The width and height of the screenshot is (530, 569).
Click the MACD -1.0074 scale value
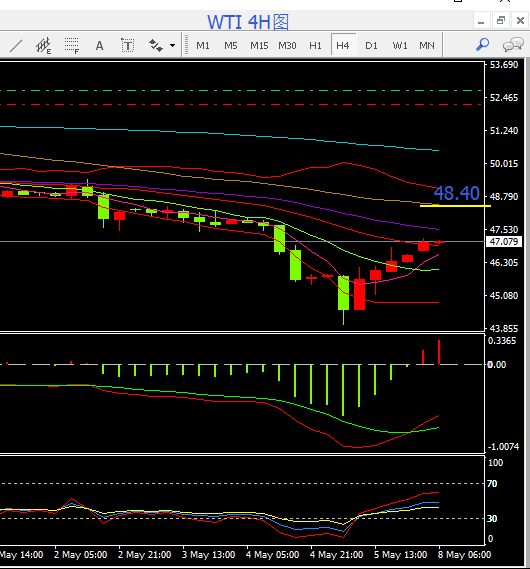[x=503, y=447]
